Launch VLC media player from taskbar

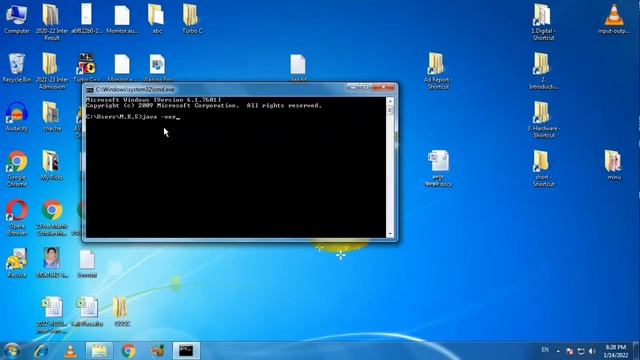71,351
